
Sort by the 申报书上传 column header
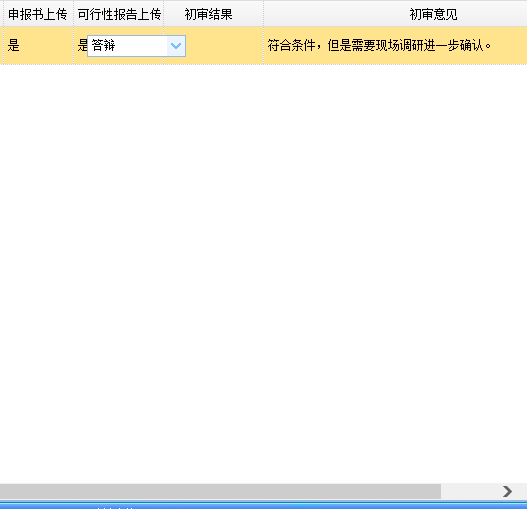pos(38,14)
